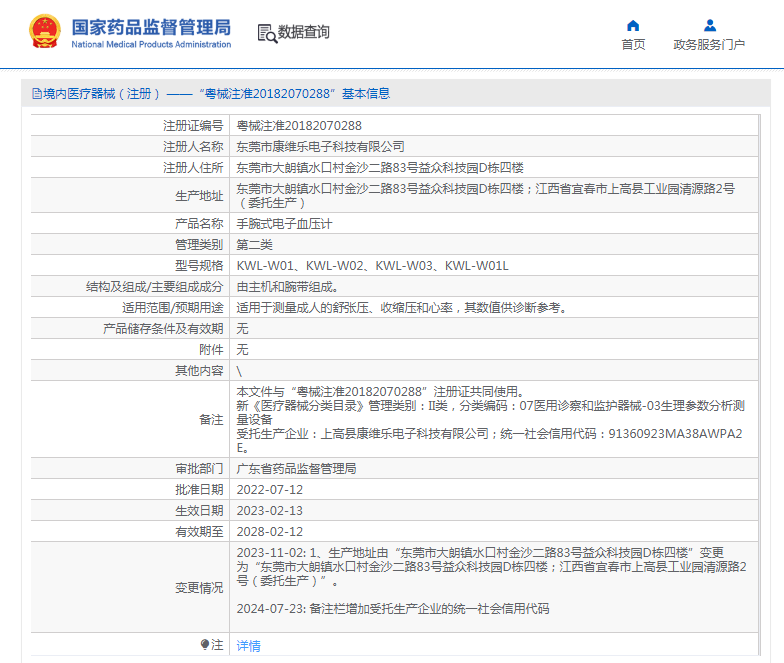Click the backslash in 其他内容 row

tap(239, 370)
